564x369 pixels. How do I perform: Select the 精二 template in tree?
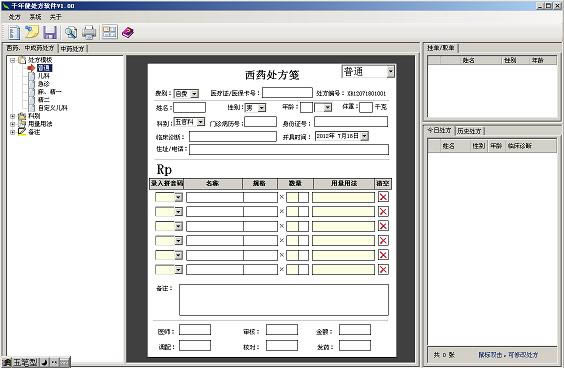pos(44,100)
